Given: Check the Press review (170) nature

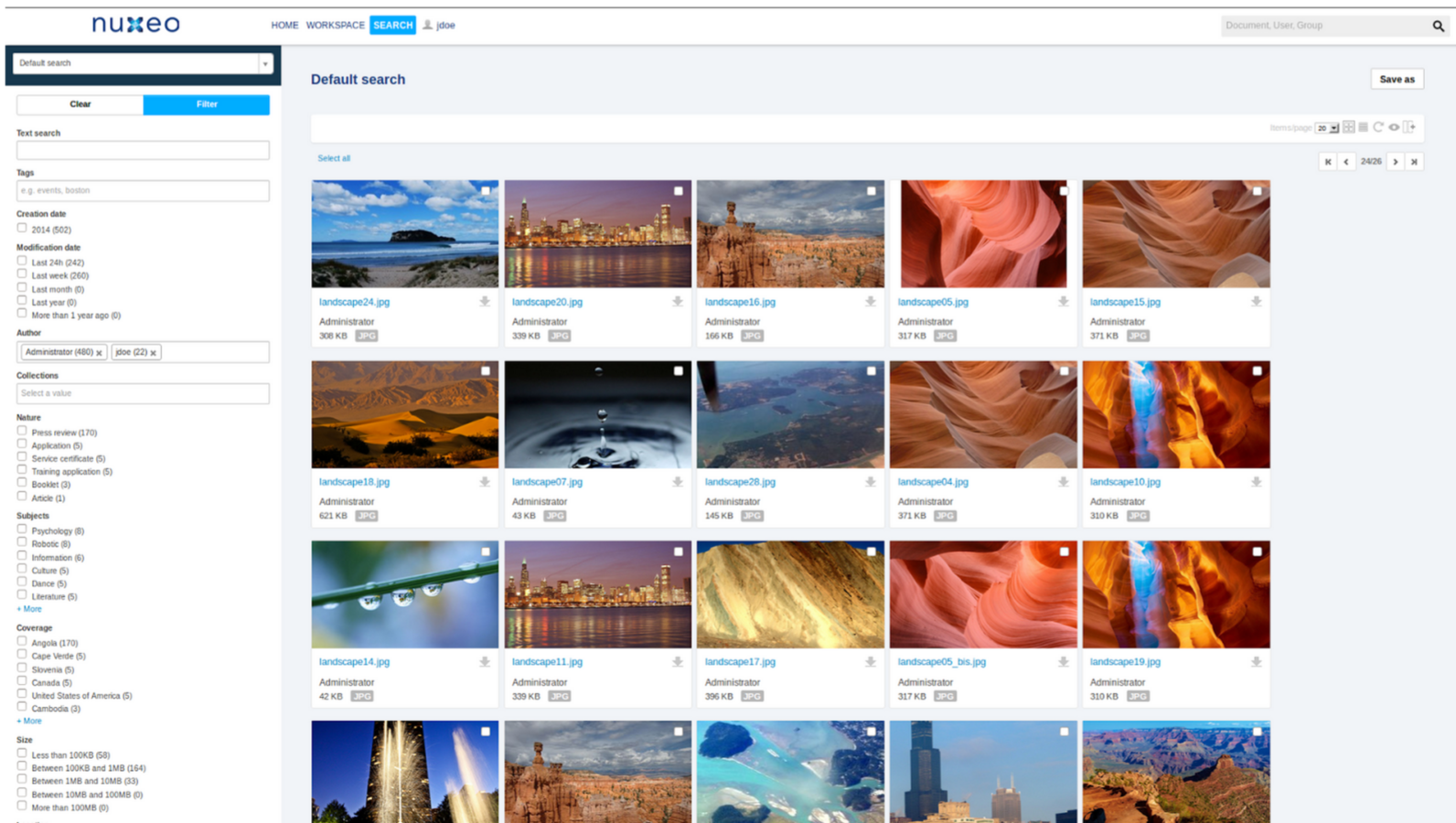Looking at the screenshot, I should coord(22,431).
